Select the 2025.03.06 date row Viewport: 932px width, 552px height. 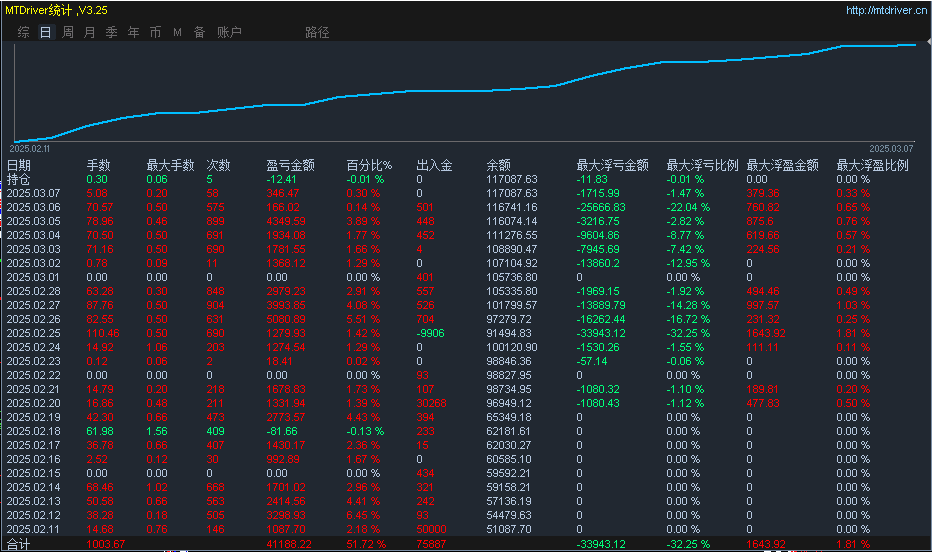click(x=33, y=207)
